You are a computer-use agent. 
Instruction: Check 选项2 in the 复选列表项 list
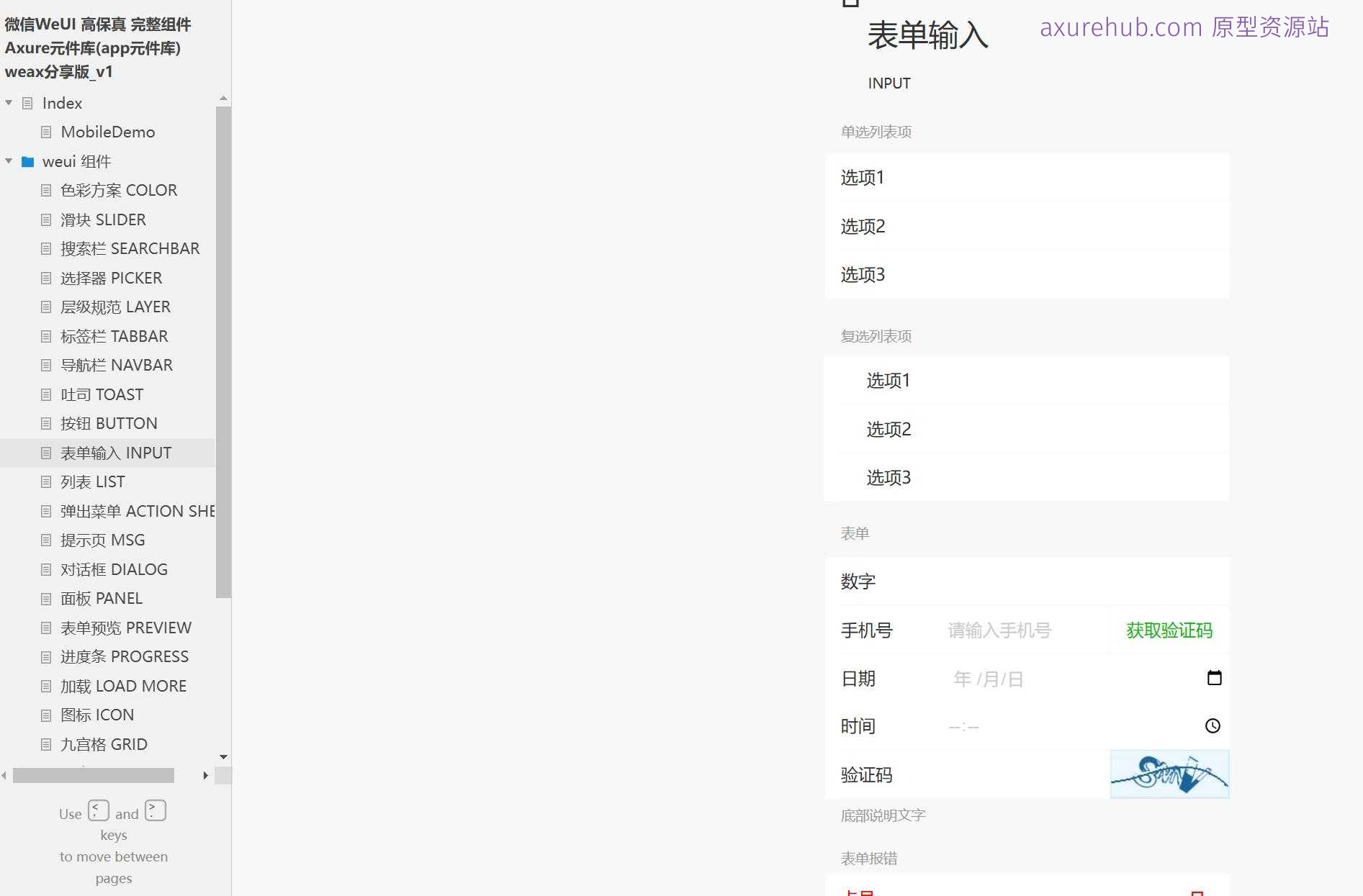888,429
